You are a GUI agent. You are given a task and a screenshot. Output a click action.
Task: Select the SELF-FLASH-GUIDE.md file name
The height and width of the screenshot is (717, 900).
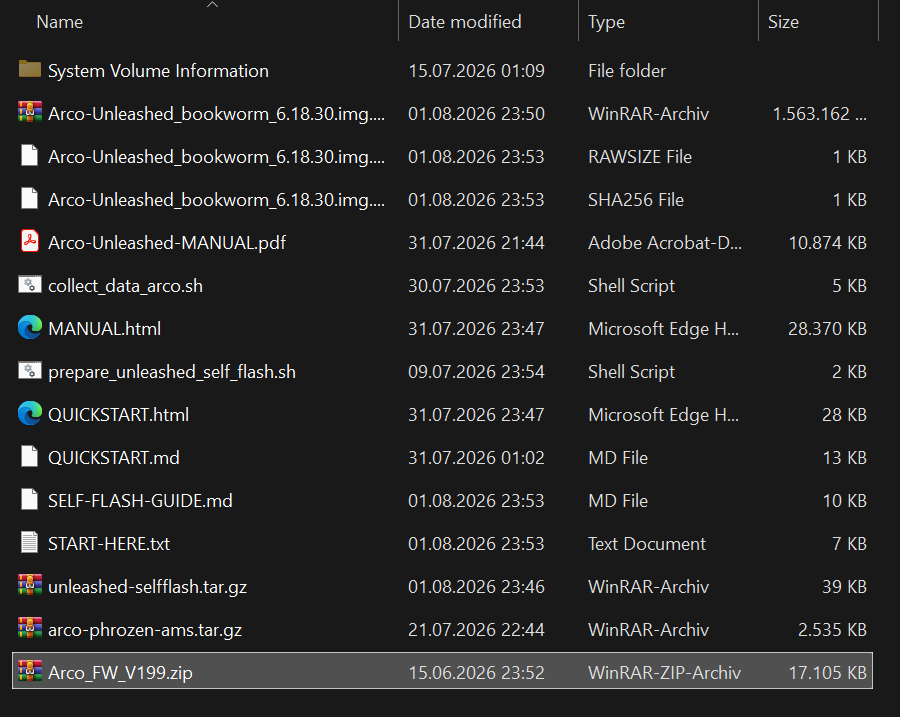point(141,501)
